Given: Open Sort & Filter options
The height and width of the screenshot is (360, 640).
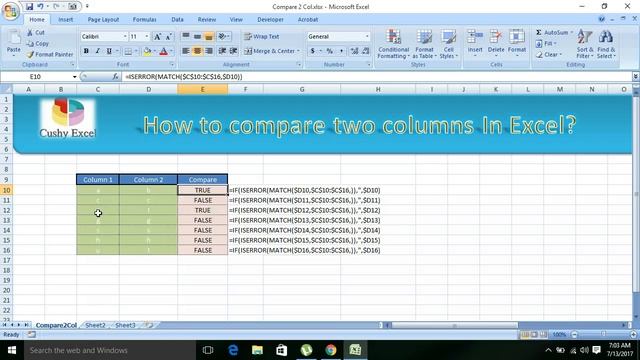Looking at the screenshot, I should point(585,44).
